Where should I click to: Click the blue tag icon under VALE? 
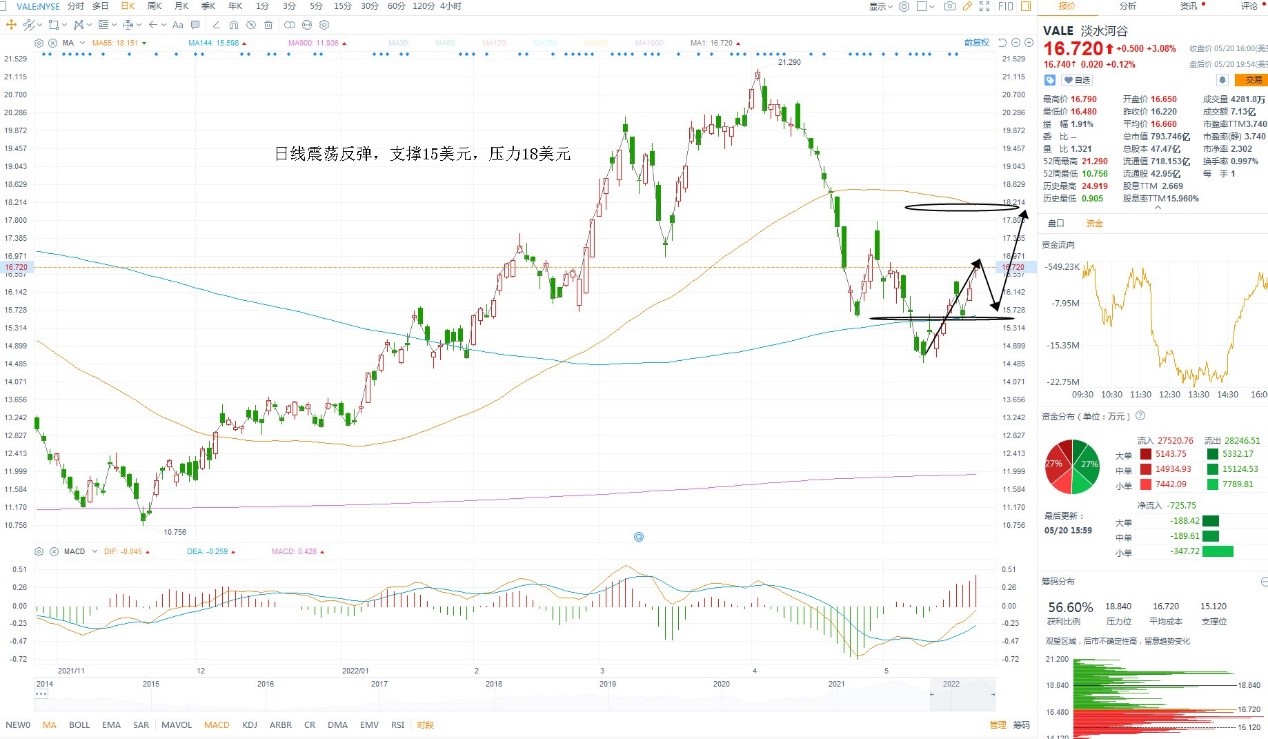[x=1050, y=80]
